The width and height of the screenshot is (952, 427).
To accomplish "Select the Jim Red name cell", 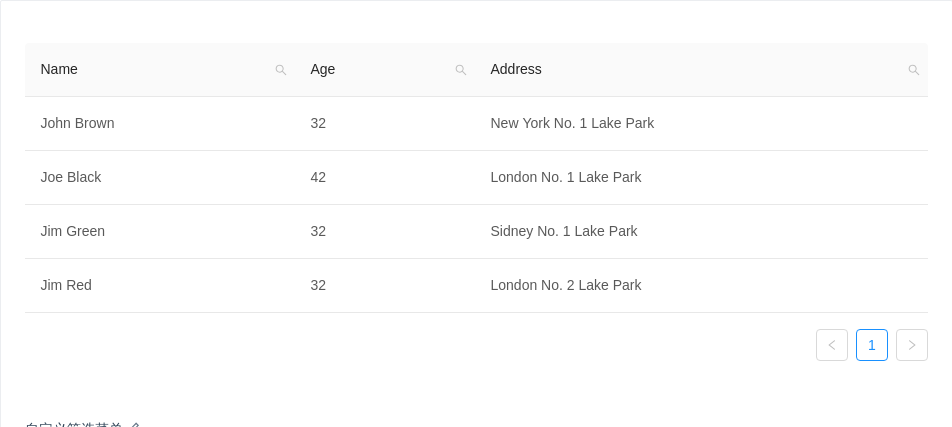I will (x=66, y=285).
